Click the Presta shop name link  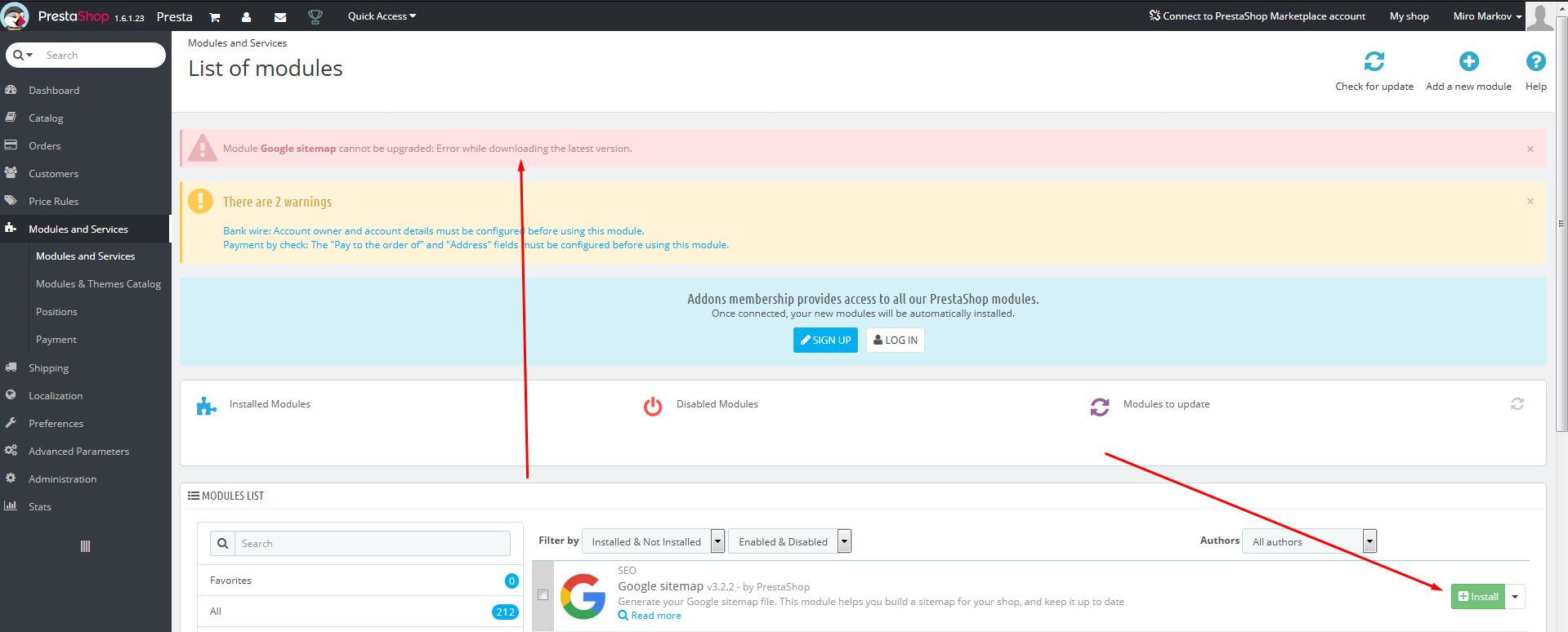174,16
